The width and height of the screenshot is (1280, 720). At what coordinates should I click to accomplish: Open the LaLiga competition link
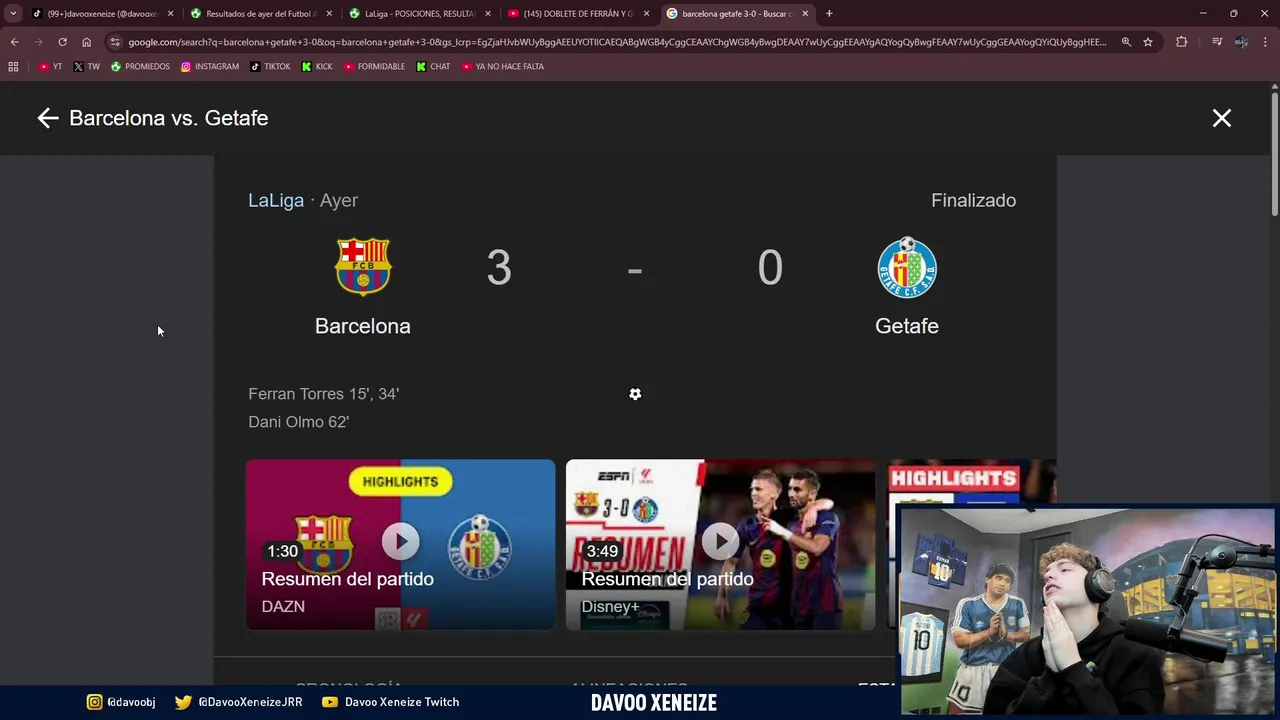point(276,200)
